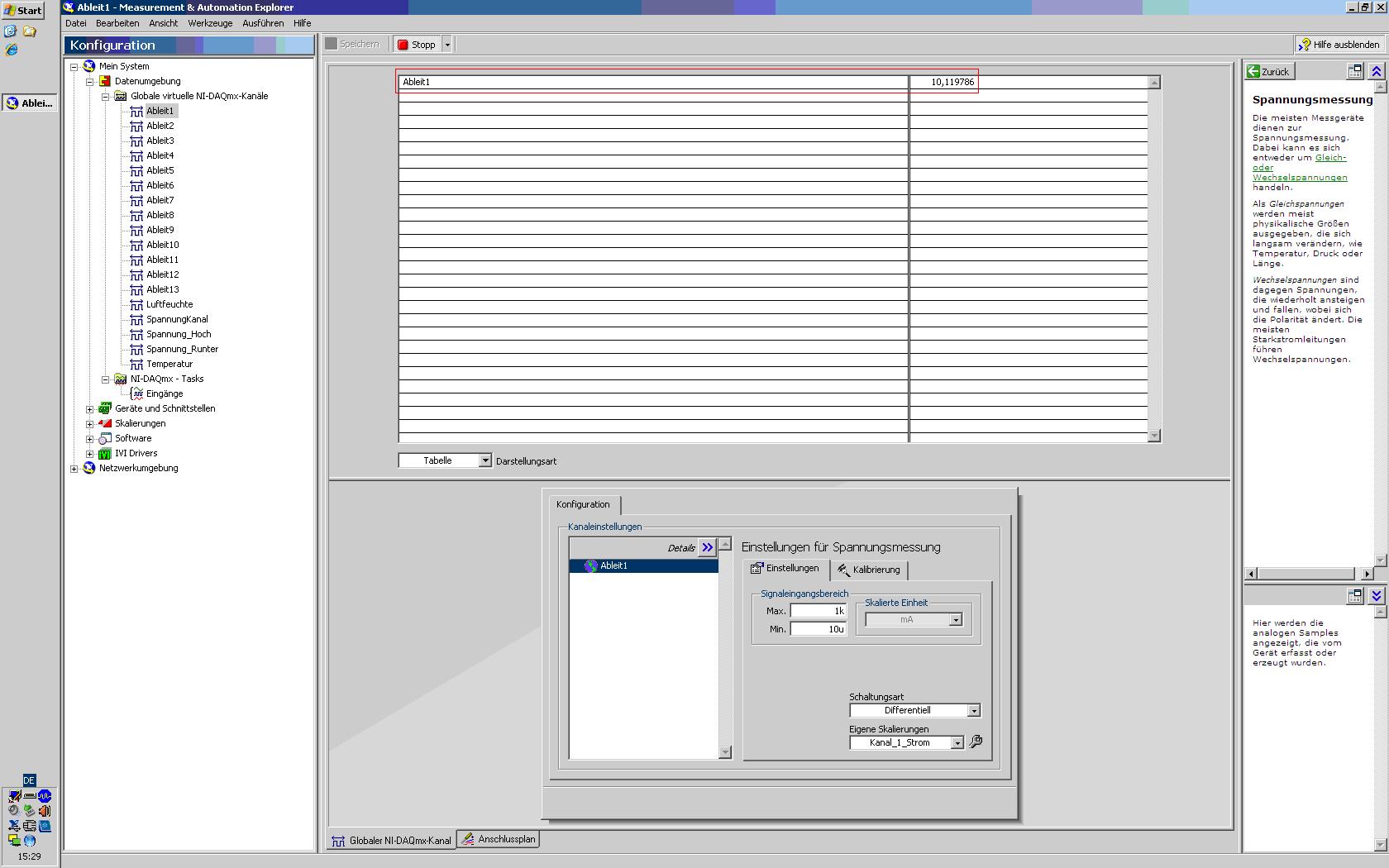The height and width of the screenshot is (868, 1389).
Task: Follow the Gleich- oder Wechselspannungen link
Action: click(x=1300, y=168)
